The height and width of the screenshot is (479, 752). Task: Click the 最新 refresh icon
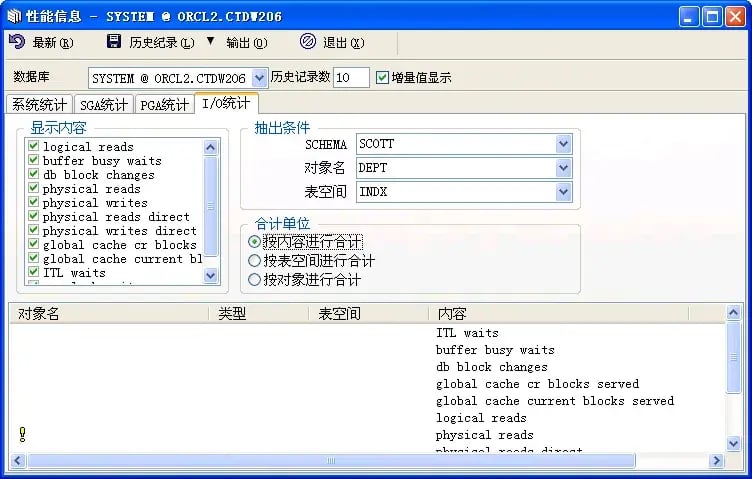point(17,42)
